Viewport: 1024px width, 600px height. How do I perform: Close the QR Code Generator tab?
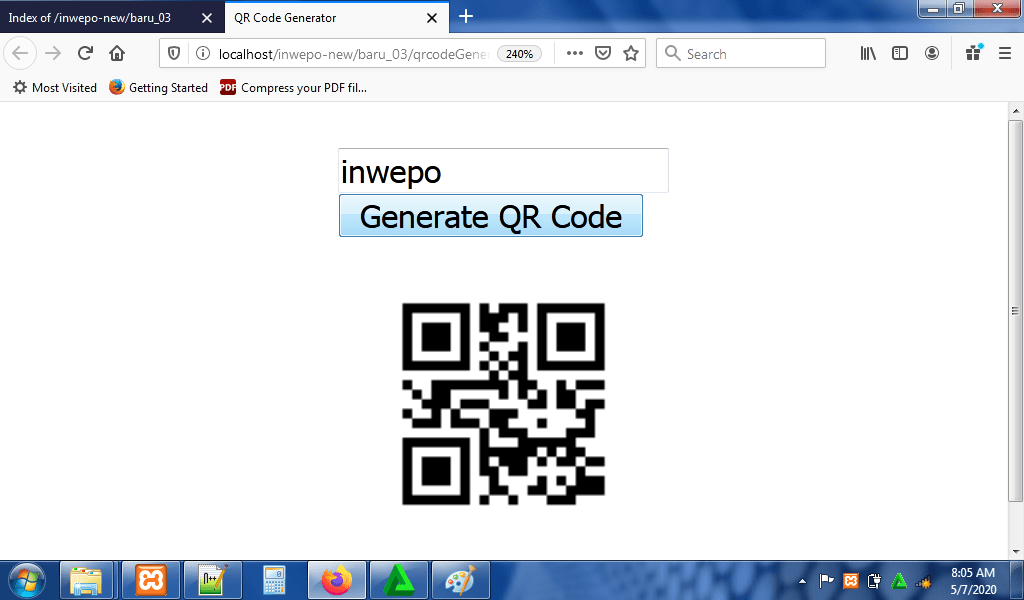click(x=432, y=18)
